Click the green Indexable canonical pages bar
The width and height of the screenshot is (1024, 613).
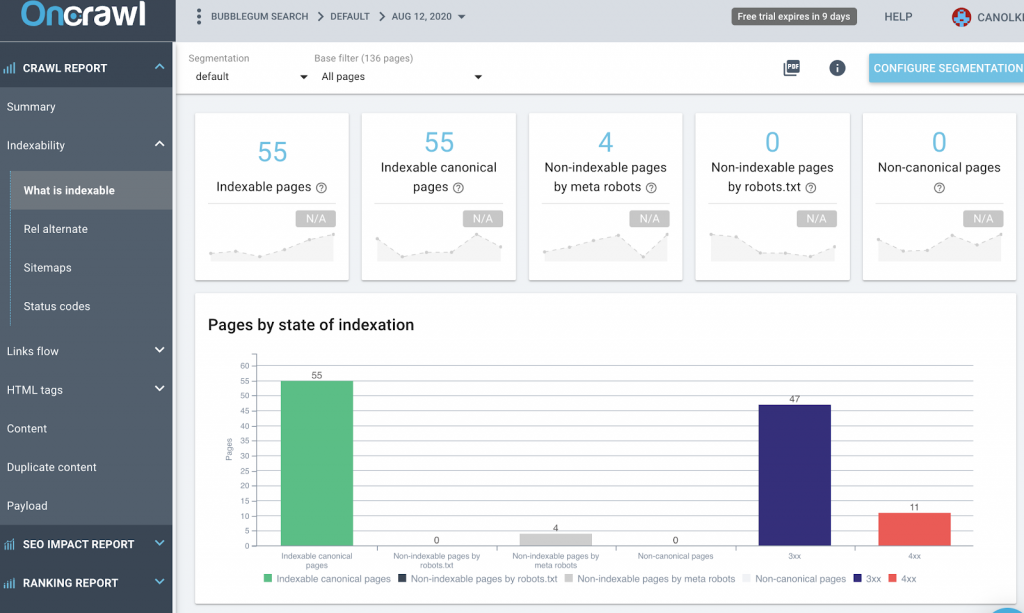(x=316, y=463)
